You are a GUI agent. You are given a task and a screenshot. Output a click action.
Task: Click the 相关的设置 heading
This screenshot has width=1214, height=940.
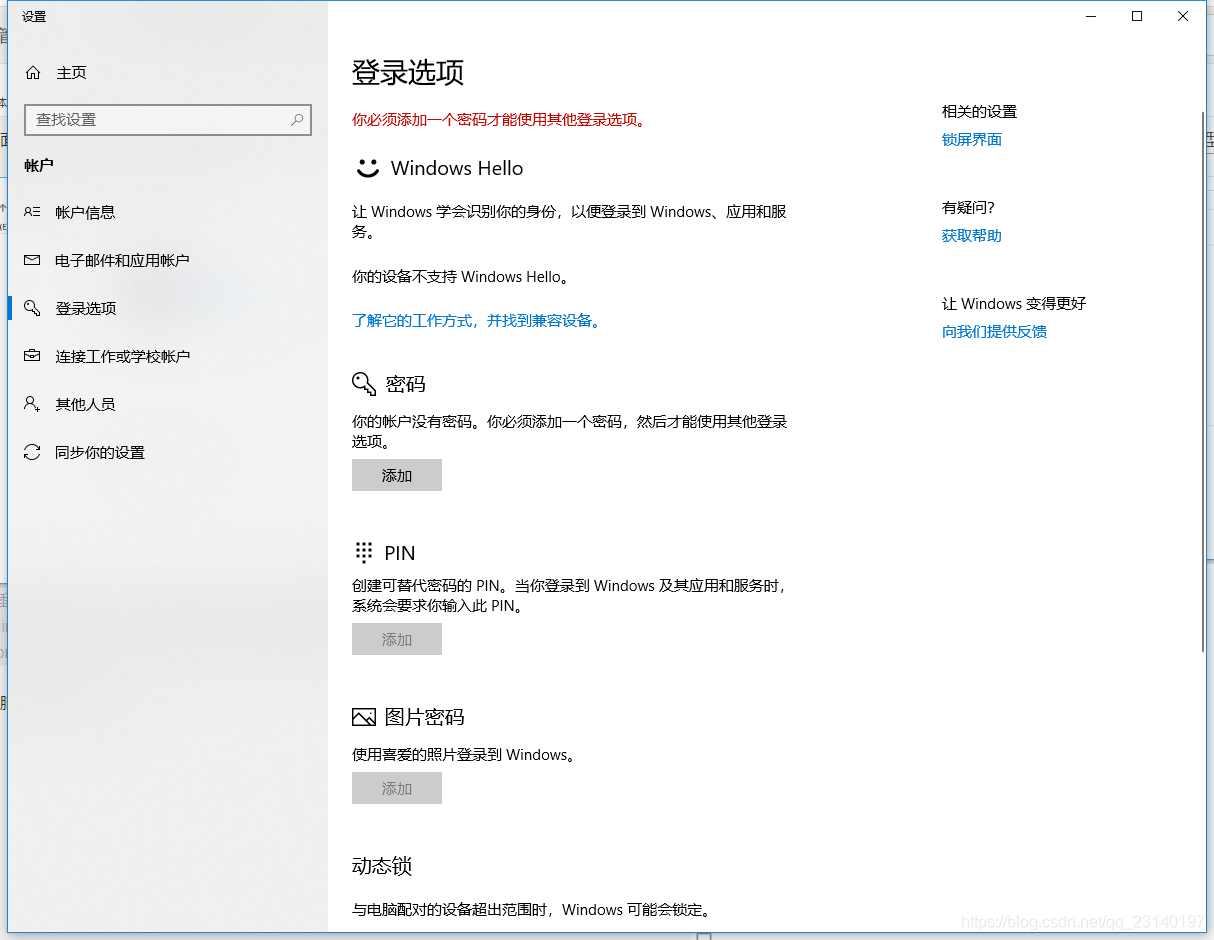pyautogui.click(x=979, y=111)
